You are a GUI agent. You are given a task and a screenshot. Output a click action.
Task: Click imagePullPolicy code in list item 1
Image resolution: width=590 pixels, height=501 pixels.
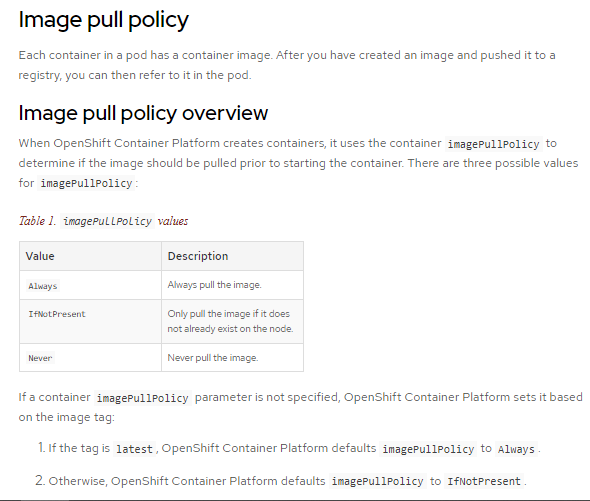[428, 449]
